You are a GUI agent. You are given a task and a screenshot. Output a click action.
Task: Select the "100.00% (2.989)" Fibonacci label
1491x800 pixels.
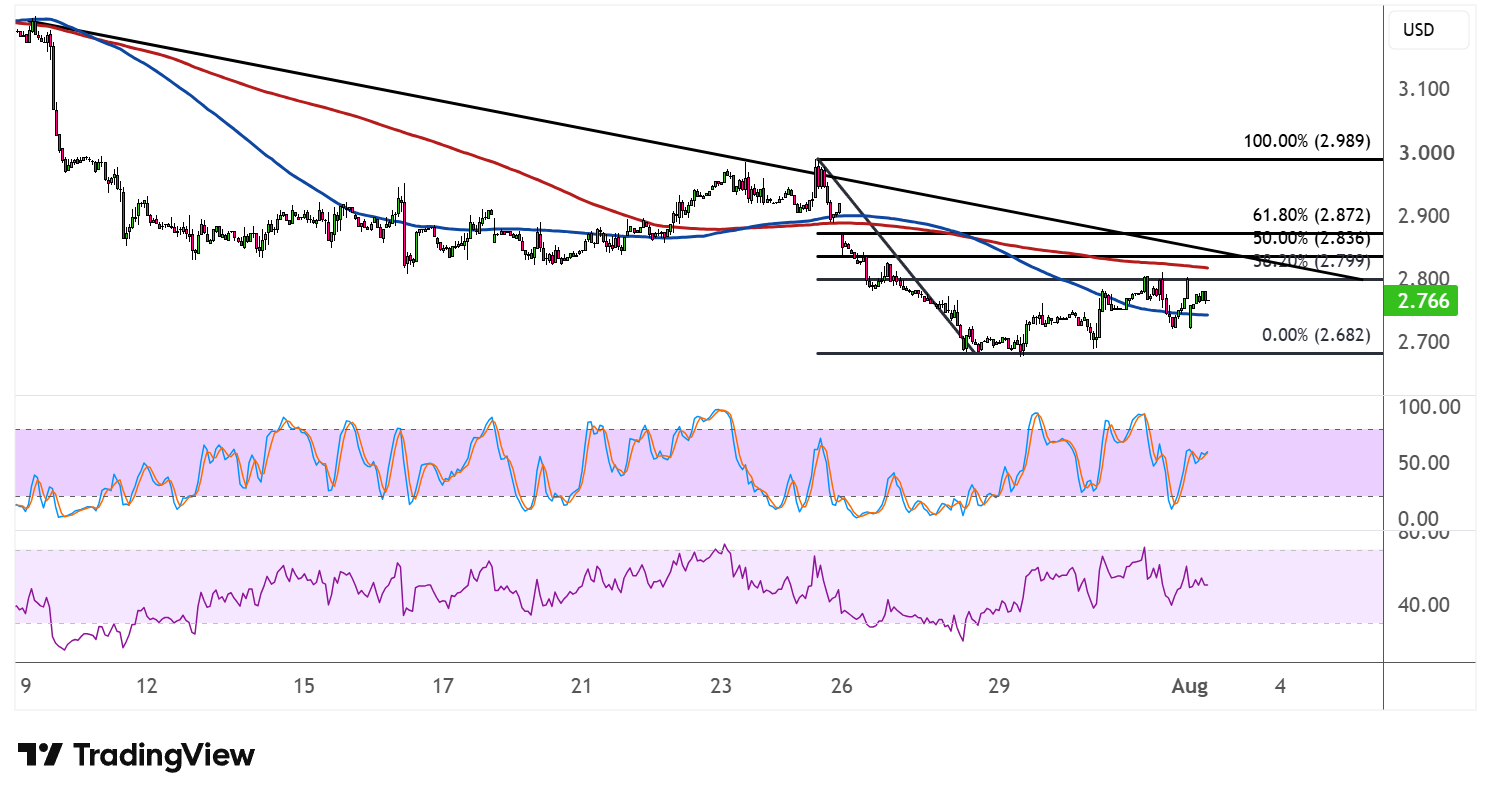coord(1307,141)
